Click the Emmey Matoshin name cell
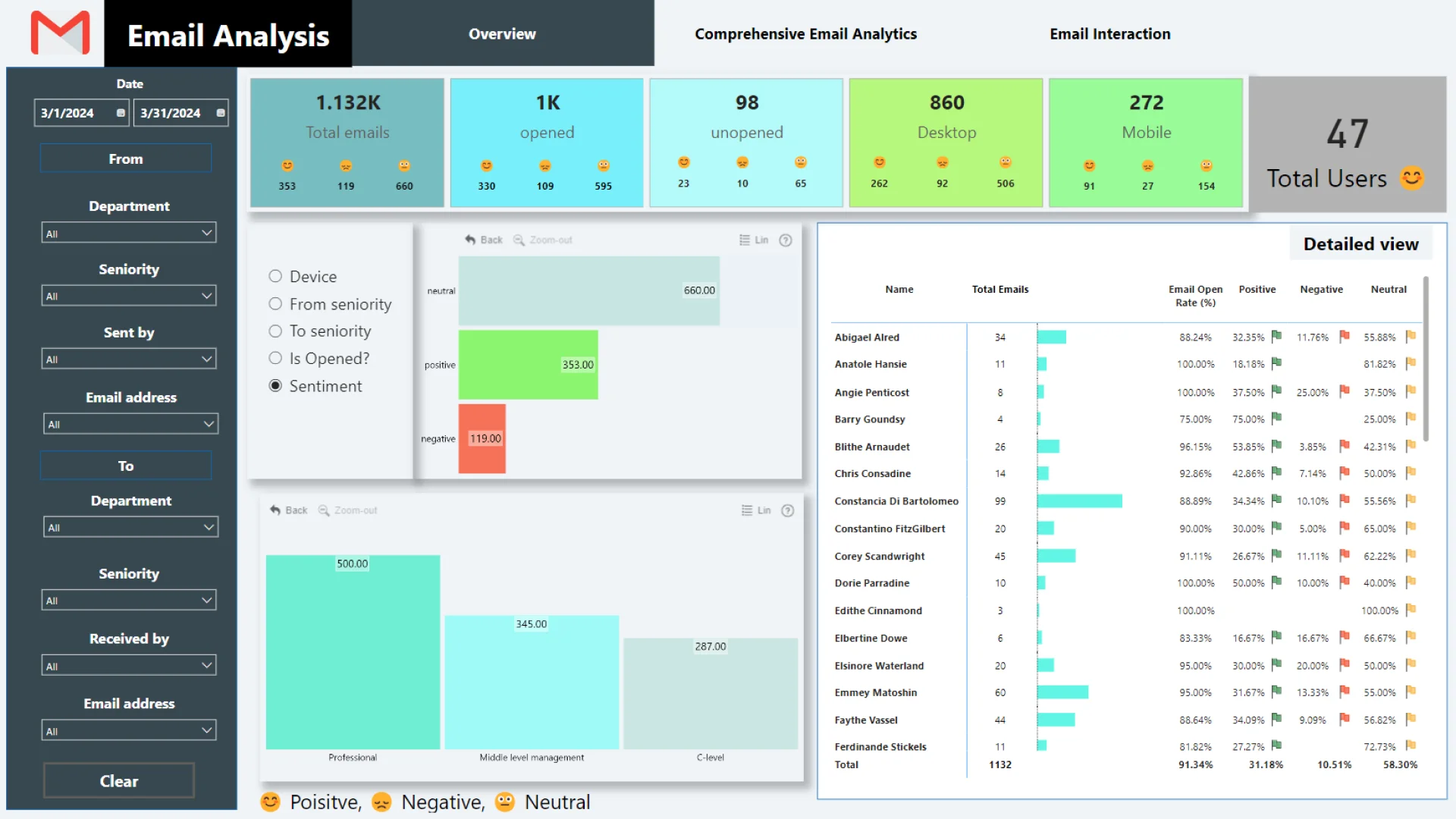Viewport: 1456px width, 819px height. coord(876,692)
